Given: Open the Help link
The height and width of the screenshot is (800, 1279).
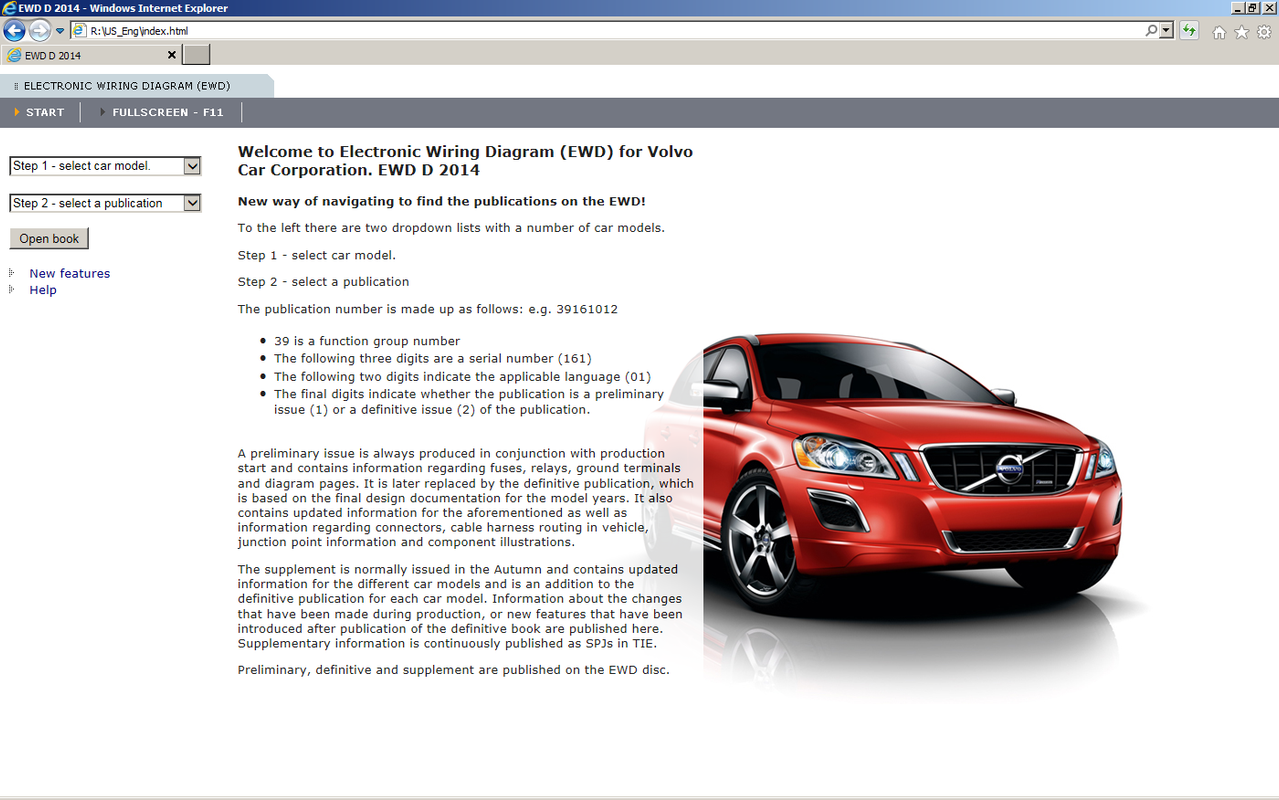Looking at the screenshot, I should (x=43, y=290).
